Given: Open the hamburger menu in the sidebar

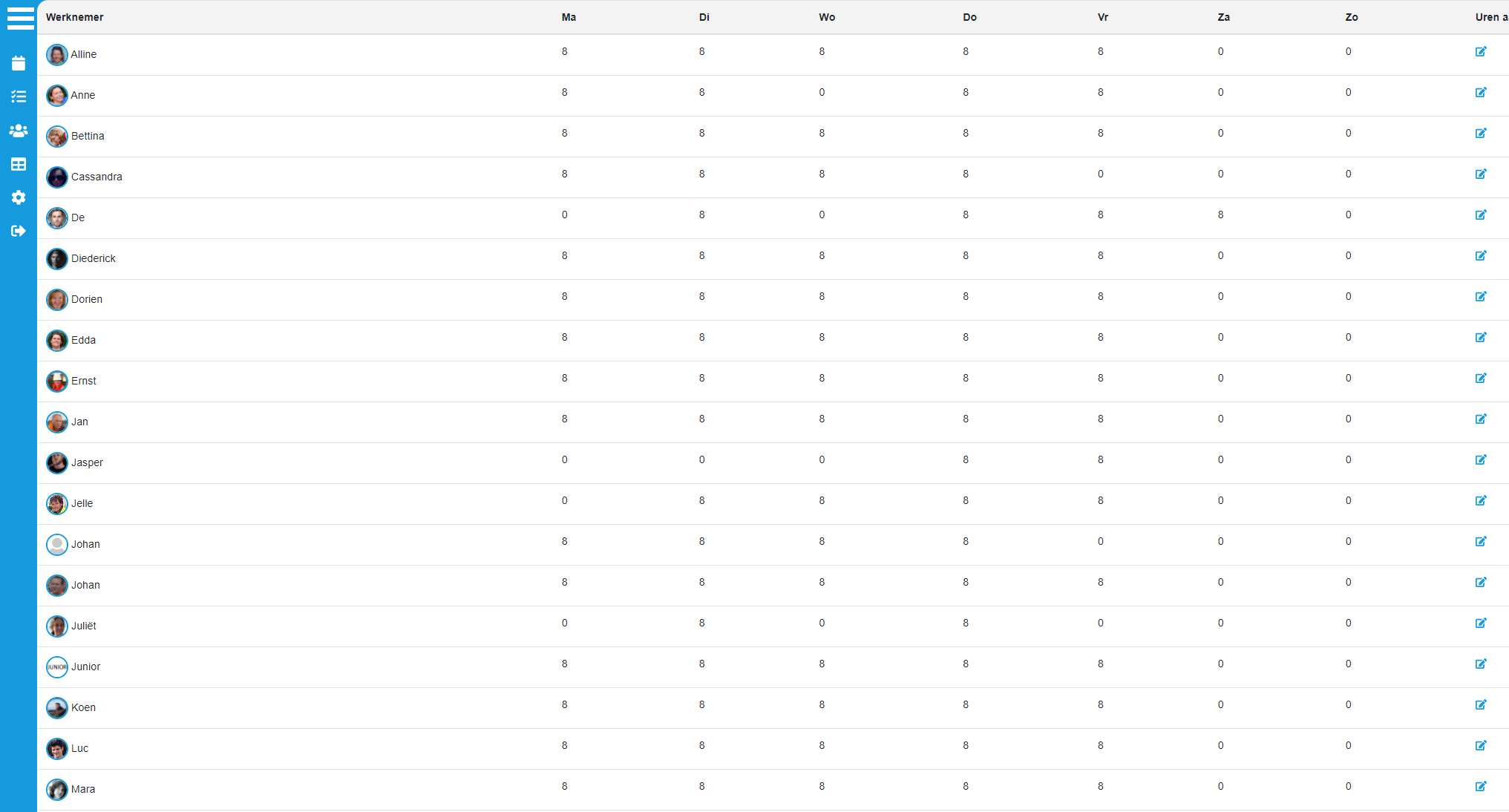Looking at the screenshot, I should (20, 19).
